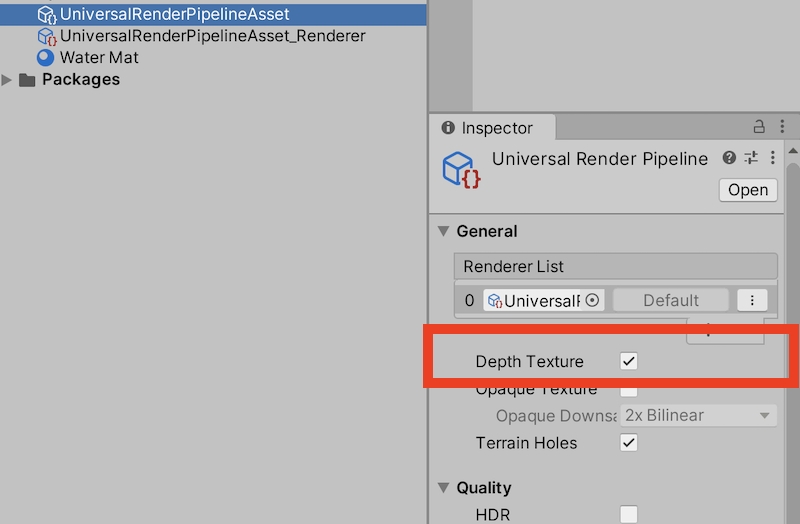Viewport: 800px width, 524px height.
Task: Toggle the Terrain Holes checkbox
Action: (x=629, y=443)
